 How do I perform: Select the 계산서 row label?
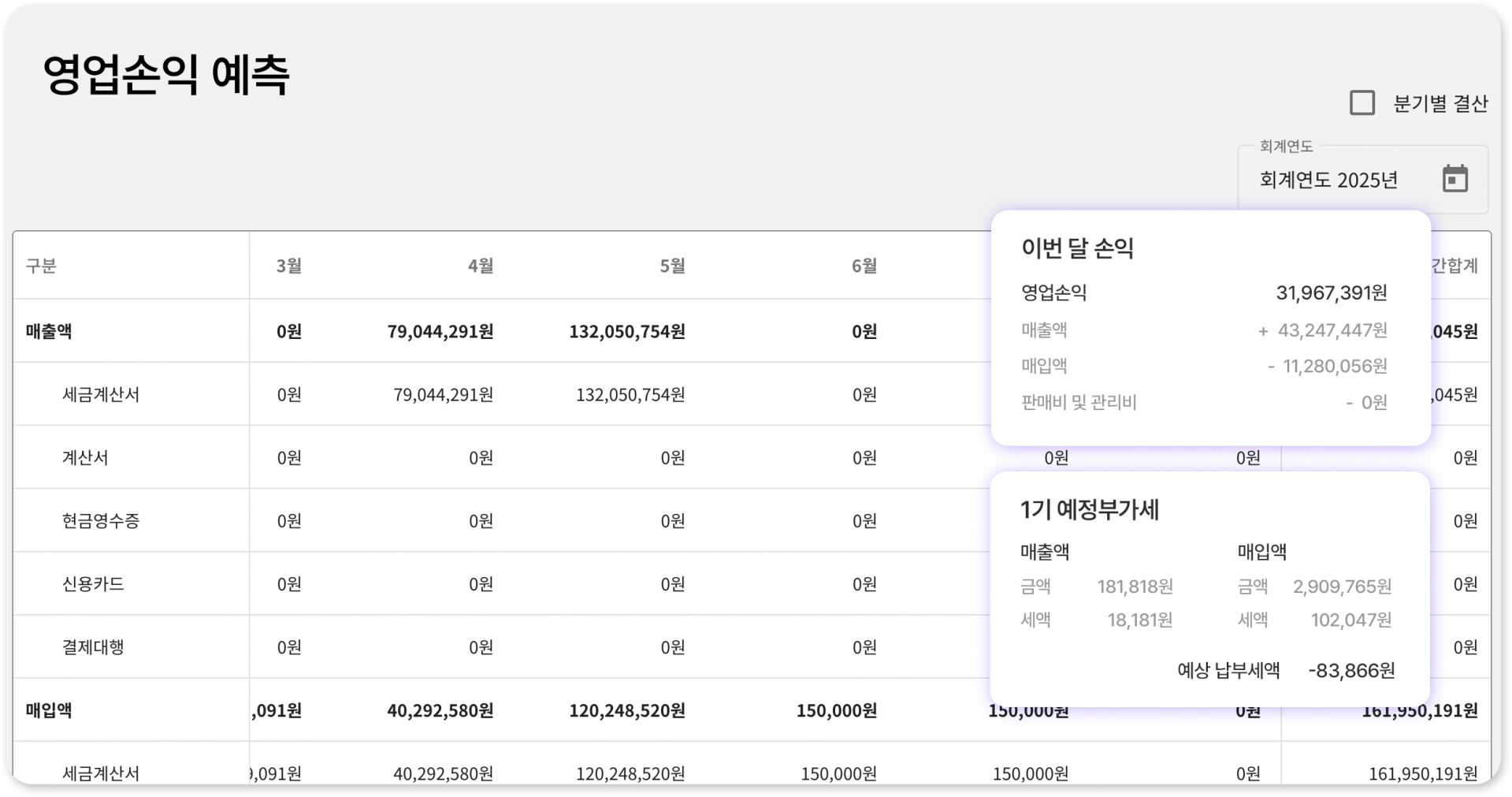tap(85, 457)
